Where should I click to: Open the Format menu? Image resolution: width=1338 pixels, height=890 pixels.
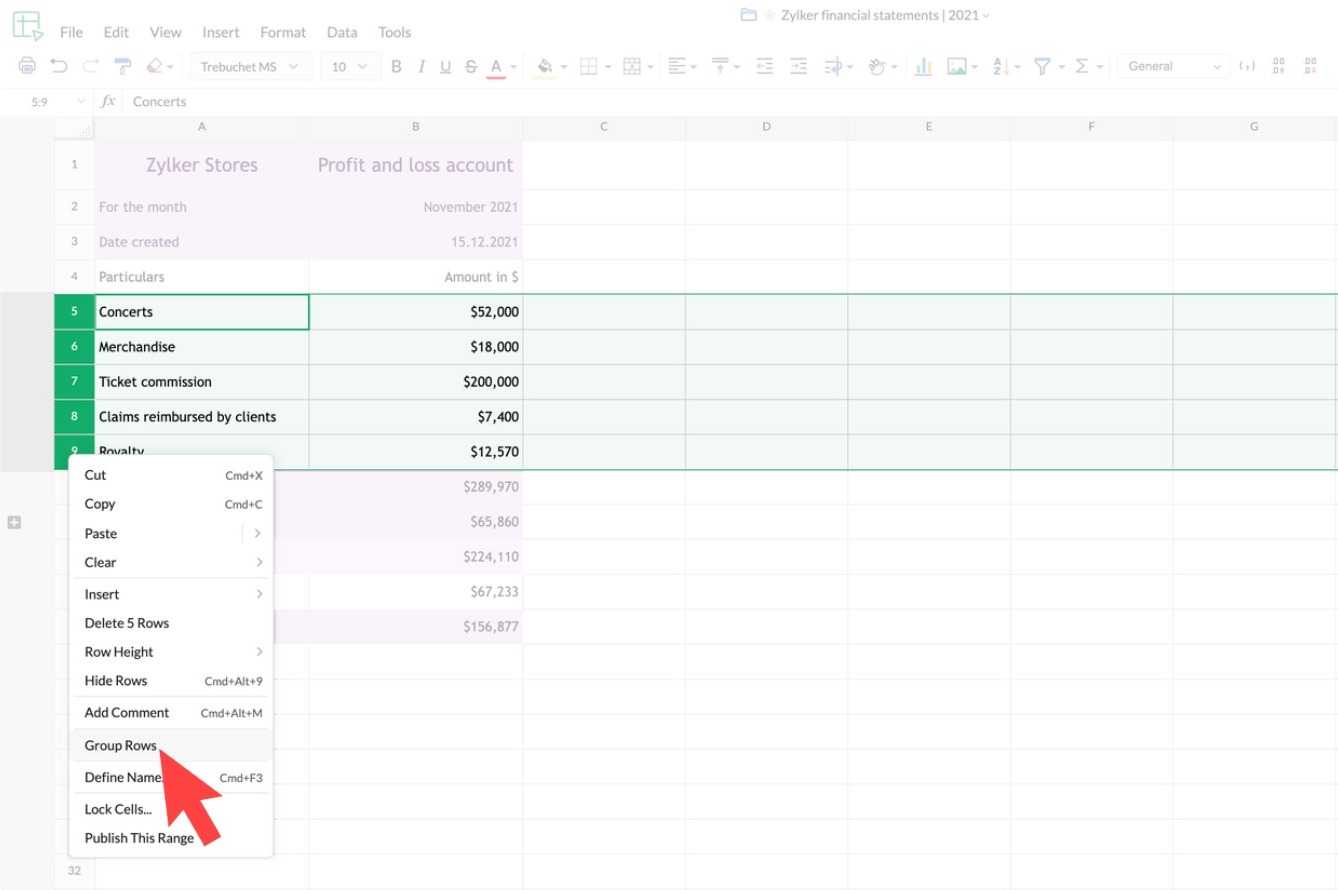(283, 32)
